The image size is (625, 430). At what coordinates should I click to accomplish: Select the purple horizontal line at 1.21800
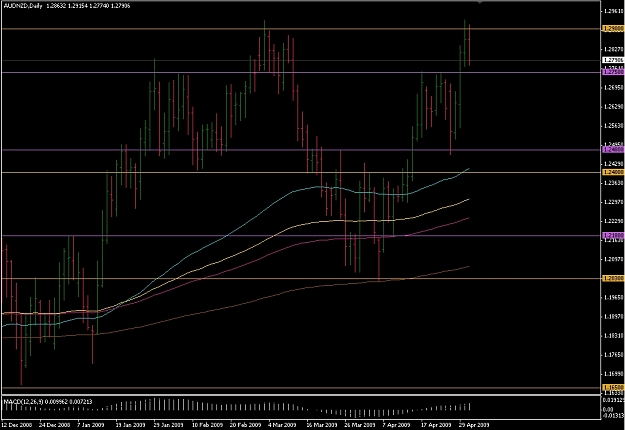pyautogui.click(x=301, y=236)
